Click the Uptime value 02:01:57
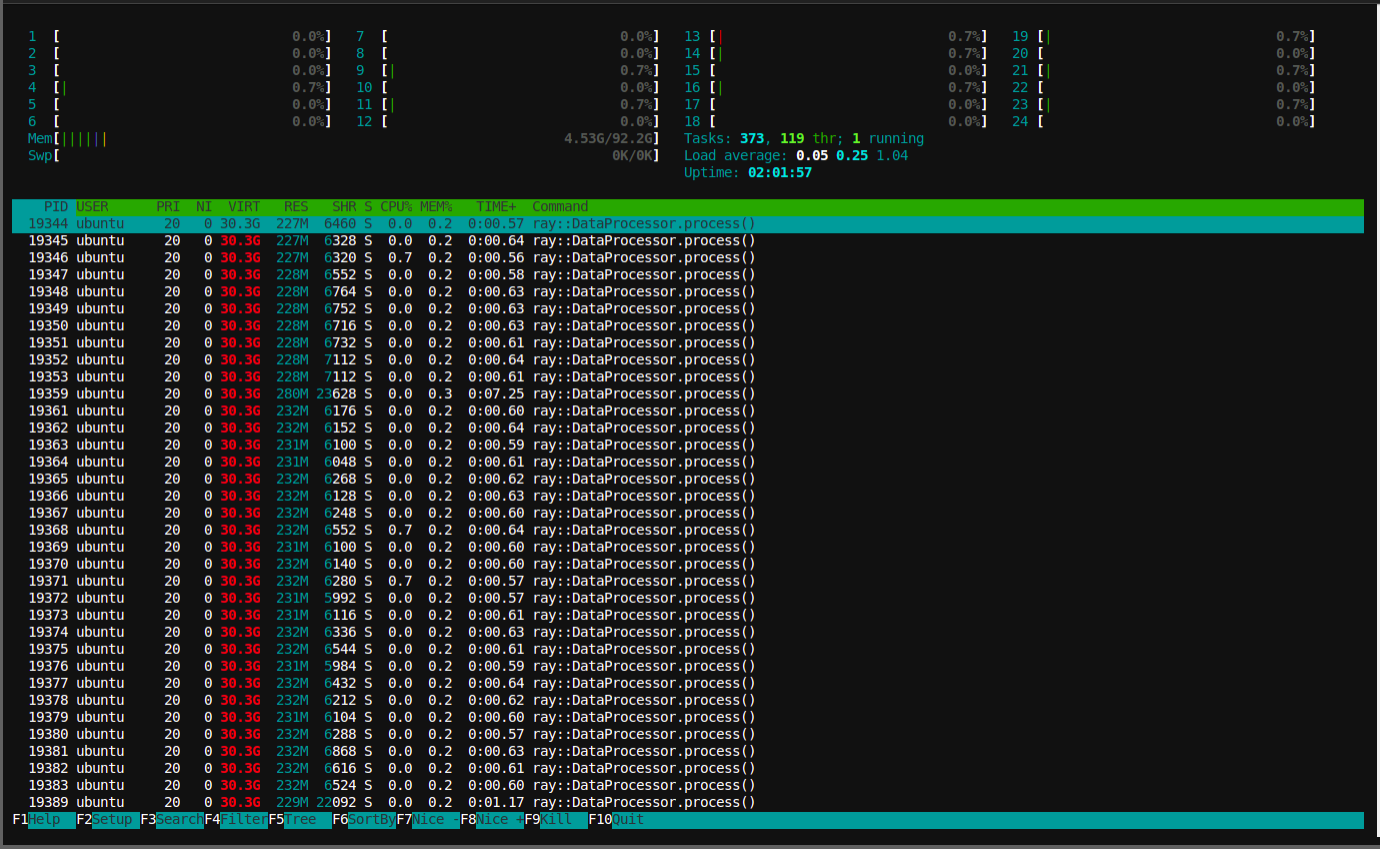The image size is (1380, 849). tap(780, 173)
